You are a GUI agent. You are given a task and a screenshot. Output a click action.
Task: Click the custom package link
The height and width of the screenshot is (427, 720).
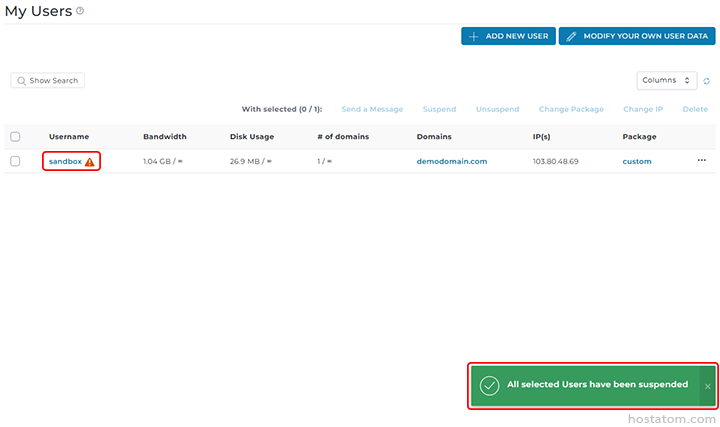(636, 161)
